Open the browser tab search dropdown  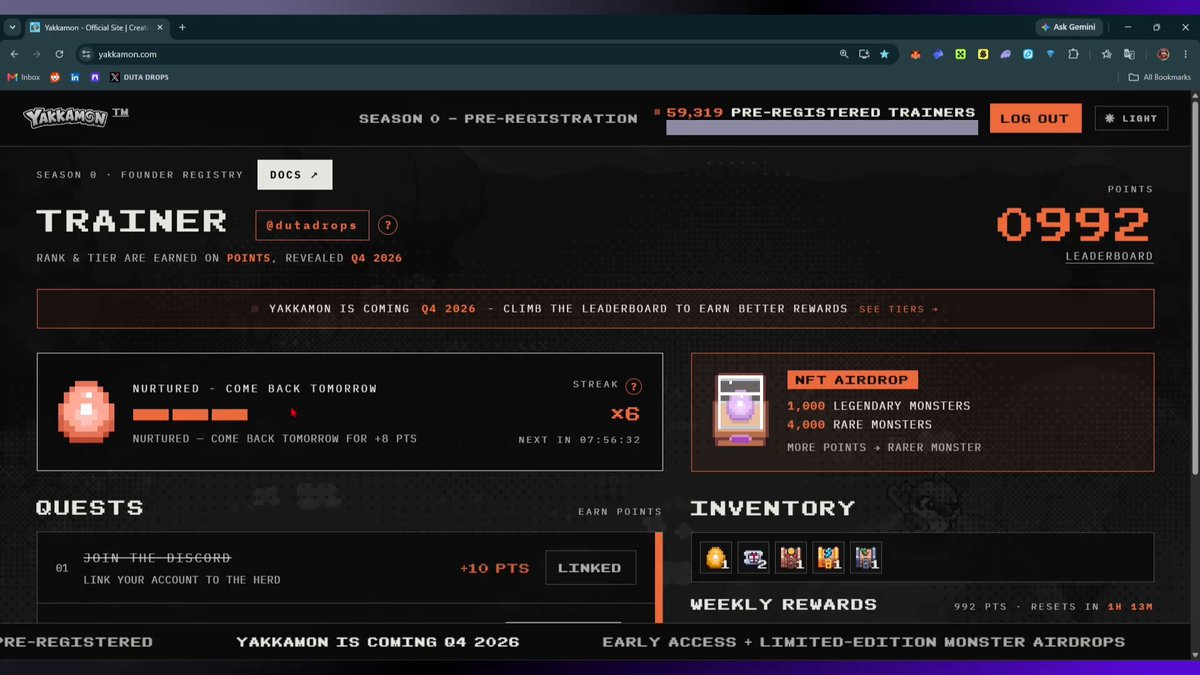pyautogui.click(x=12, y=27)
